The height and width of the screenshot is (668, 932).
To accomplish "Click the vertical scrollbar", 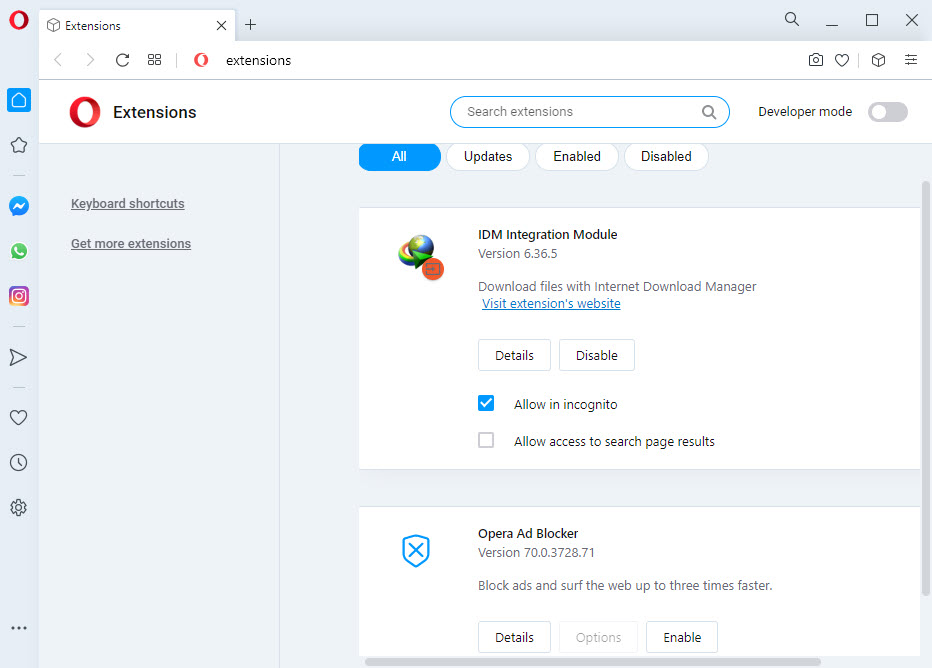I will [925, 389].
